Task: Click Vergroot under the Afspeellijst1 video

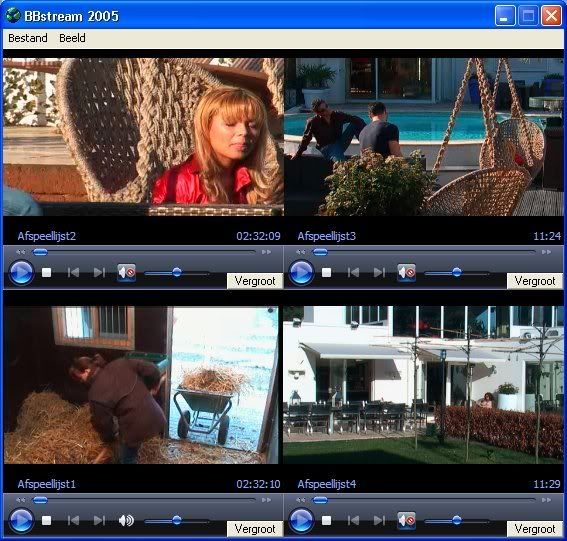Action: tap(255, 529)
